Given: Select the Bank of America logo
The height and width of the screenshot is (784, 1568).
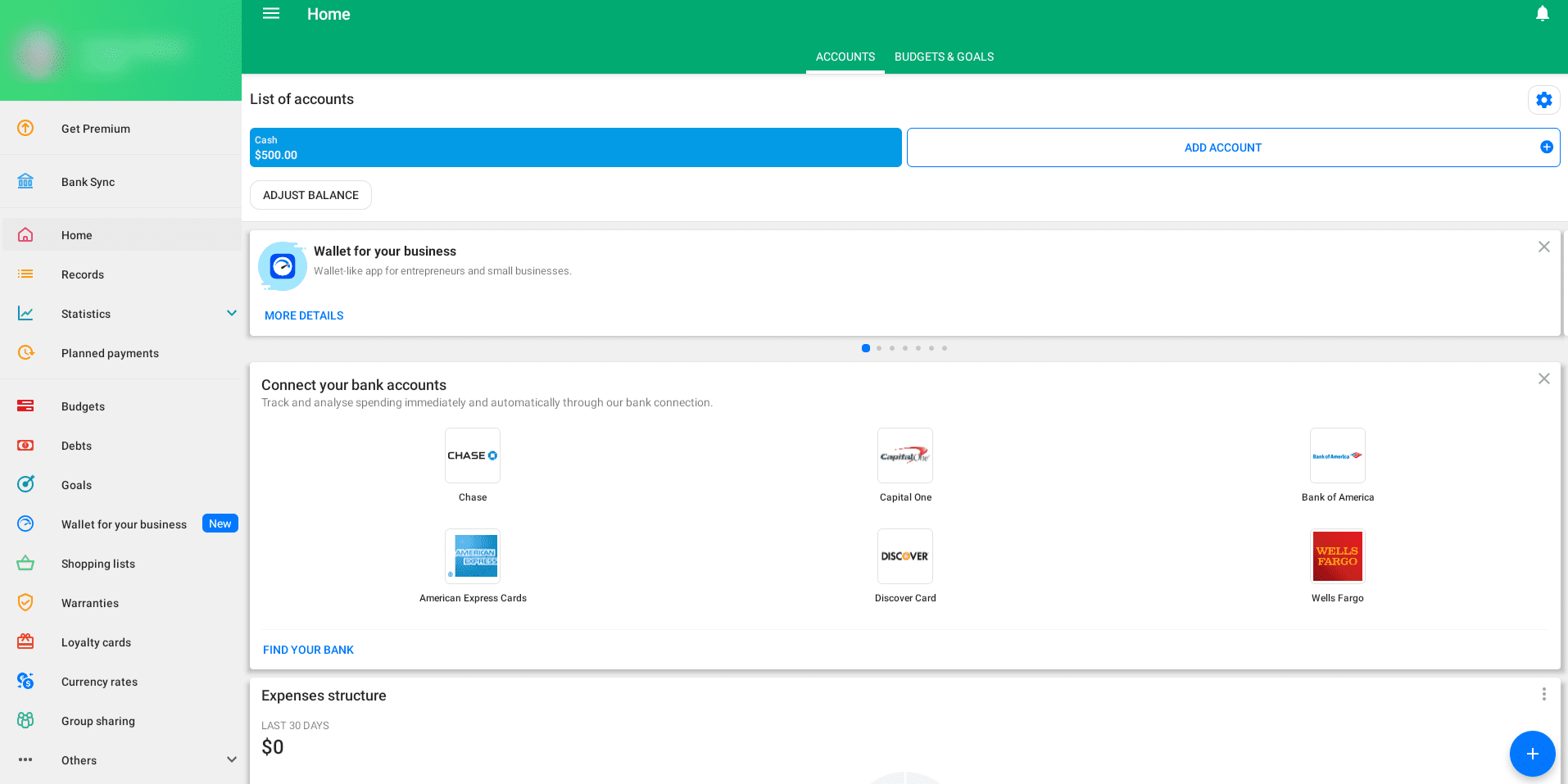Looking at the screenshot, I should [1338, 455].
